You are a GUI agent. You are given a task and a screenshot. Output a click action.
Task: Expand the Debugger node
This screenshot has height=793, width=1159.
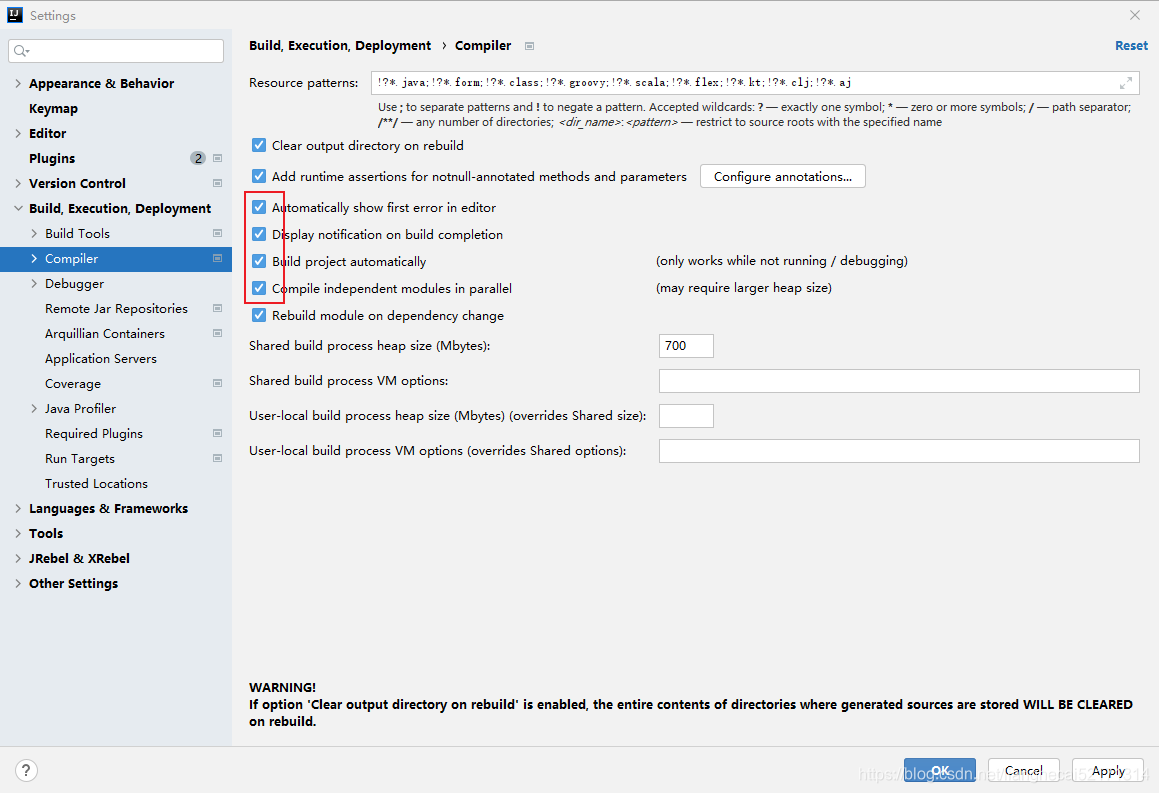click(x=34, y=284)
